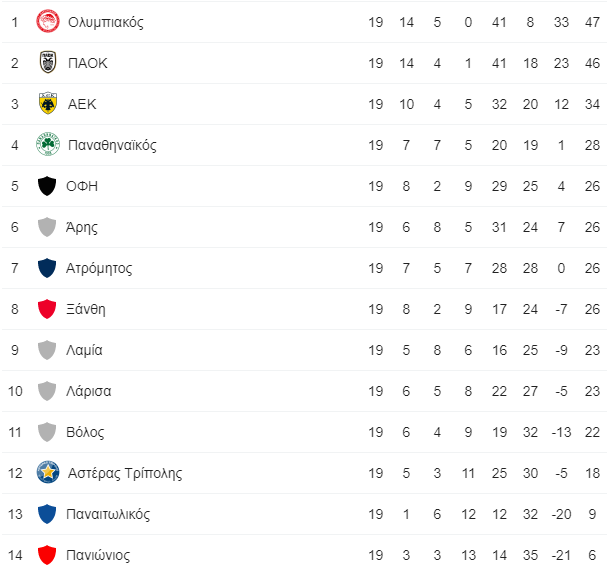Click the red Πανιώνιος shield icon
The image size is (607, 572).
point(47,555)
